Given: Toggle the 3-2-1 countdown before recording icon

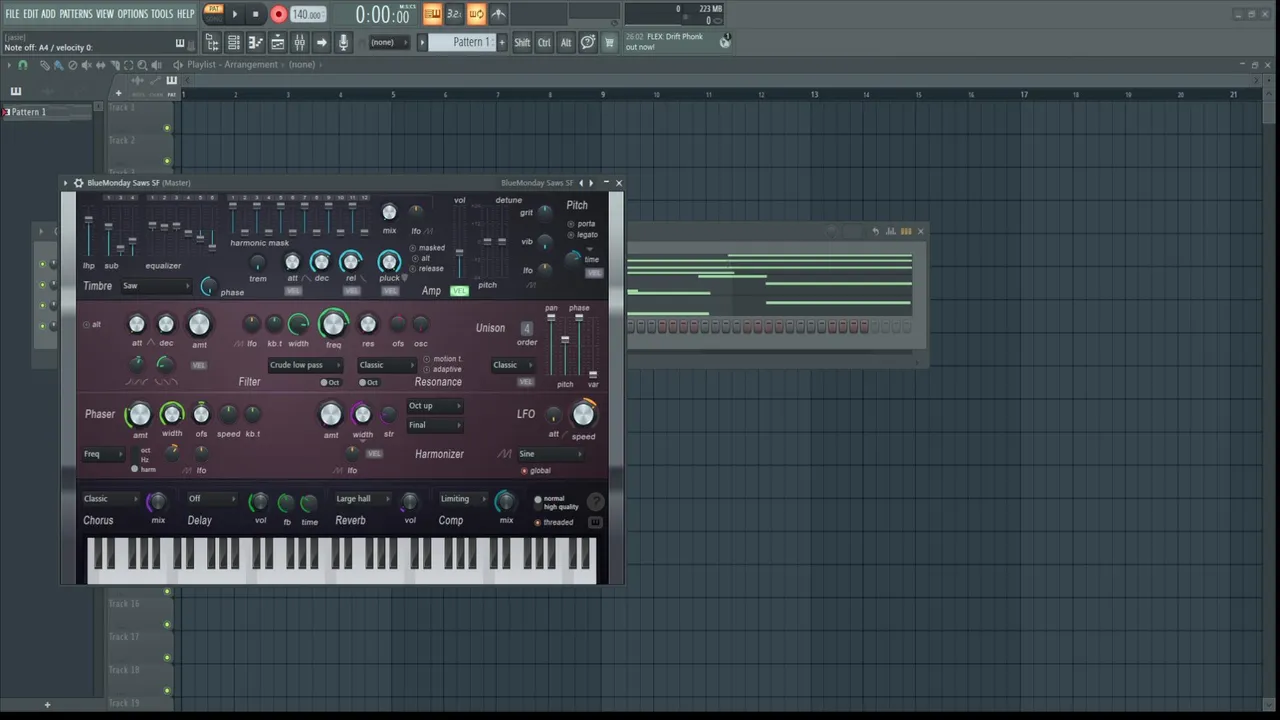Looking at the screenshot, I should [454, 14].
